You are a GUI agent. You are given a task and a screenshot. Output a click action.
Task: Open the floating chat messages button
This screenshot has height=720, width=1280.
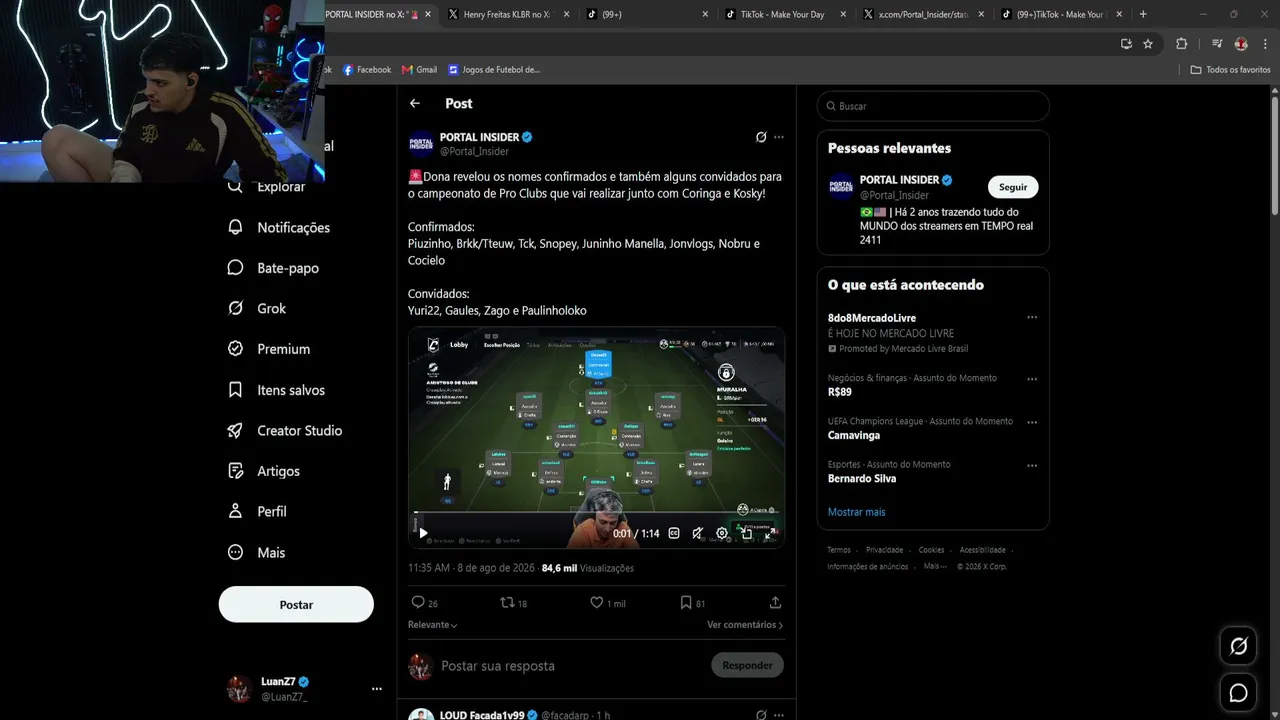coord(1238,692)
